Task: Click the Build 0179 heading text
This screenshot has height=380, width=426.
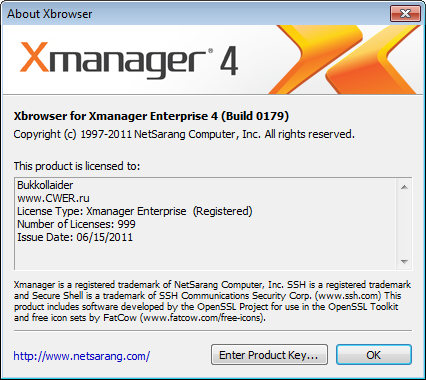Action: click(255, 116)
